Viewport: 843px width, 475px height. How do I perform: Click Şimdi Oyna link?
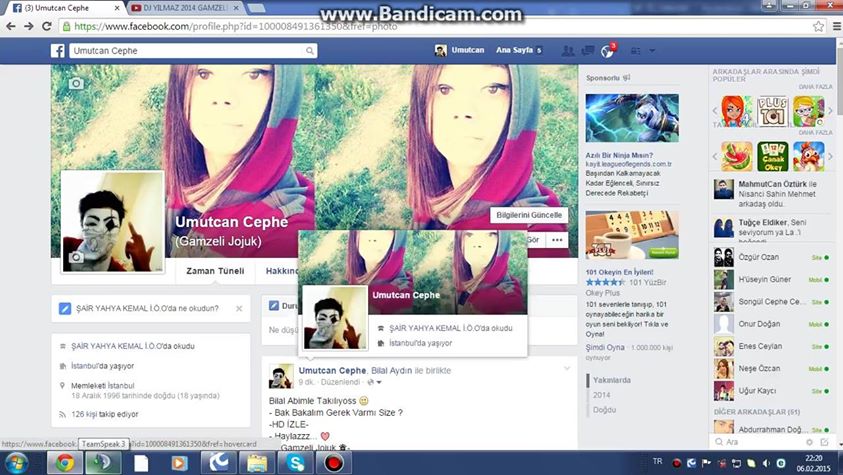pyautogui.click(x=605, y=348)
